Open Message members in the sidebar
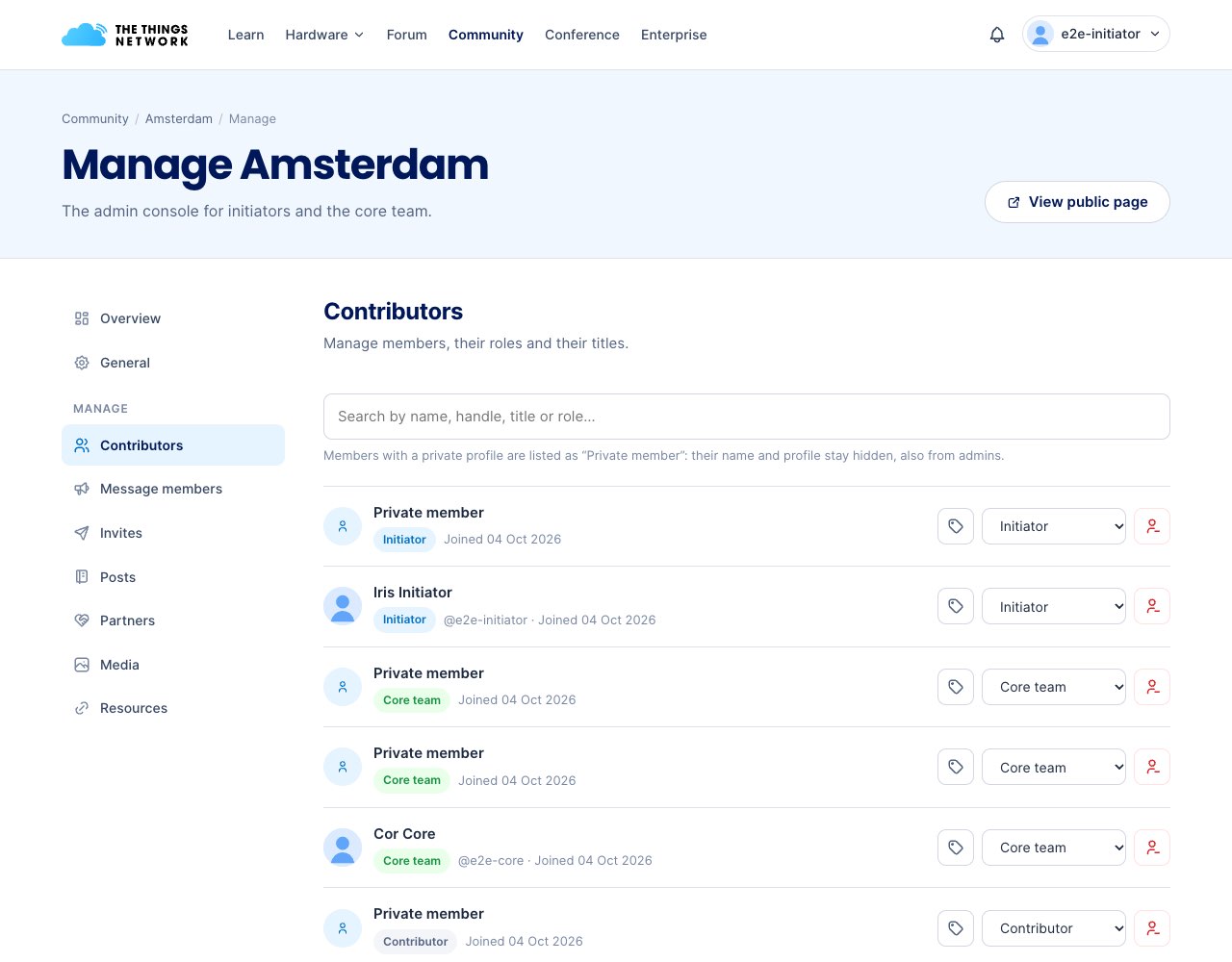The image size is (1232, 962). click(x=173, y=489)
